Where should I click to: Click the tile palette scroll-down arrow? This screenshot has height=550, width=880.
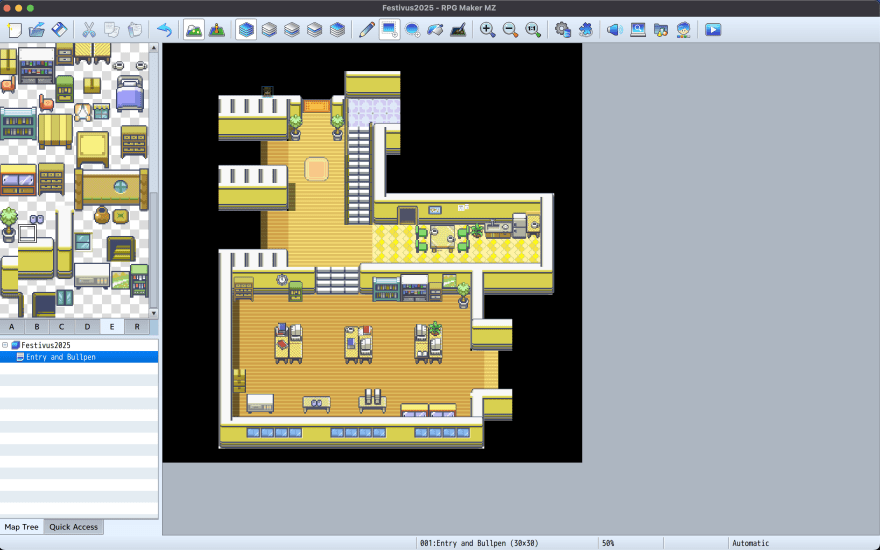(x=153, y=314)
